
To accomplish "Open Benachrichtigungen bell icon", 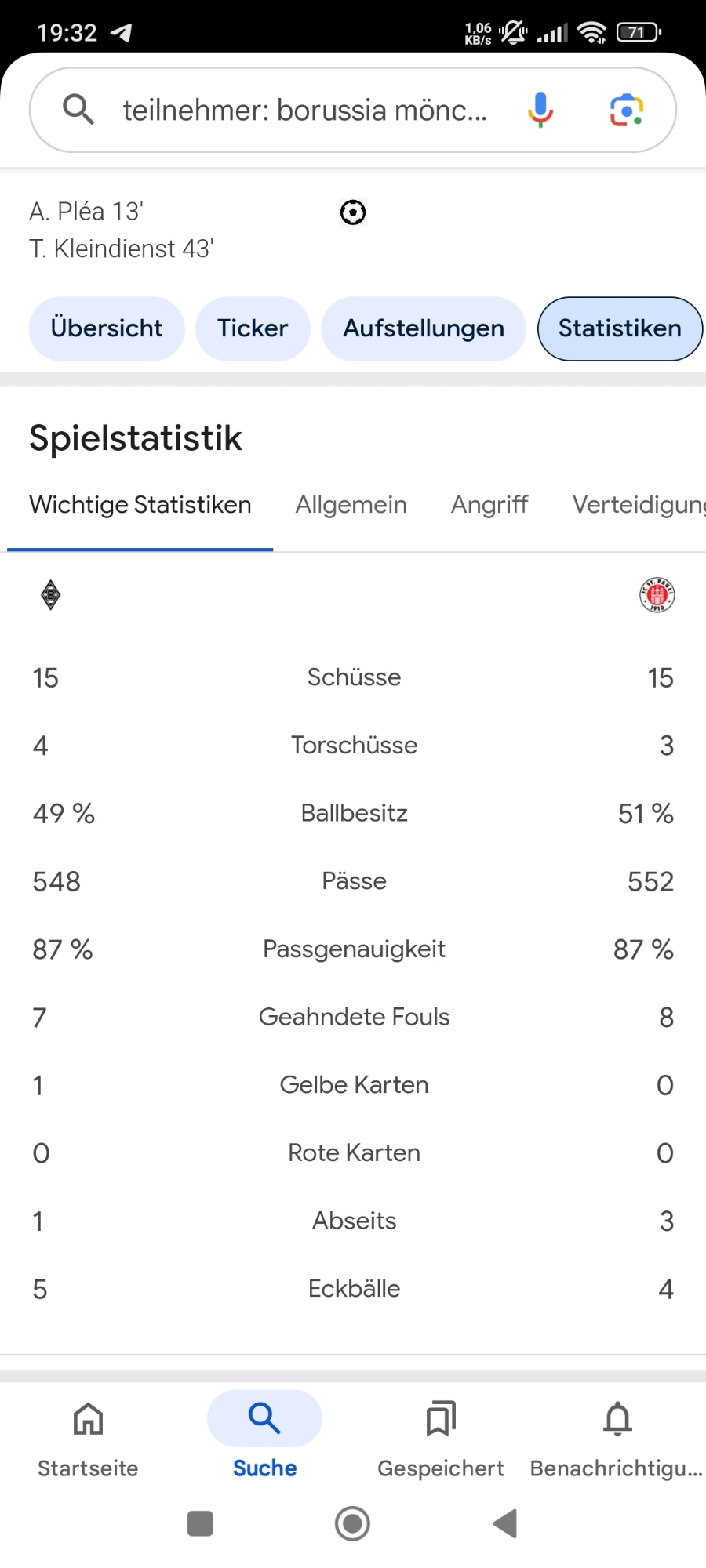I will pos(617,1435).
